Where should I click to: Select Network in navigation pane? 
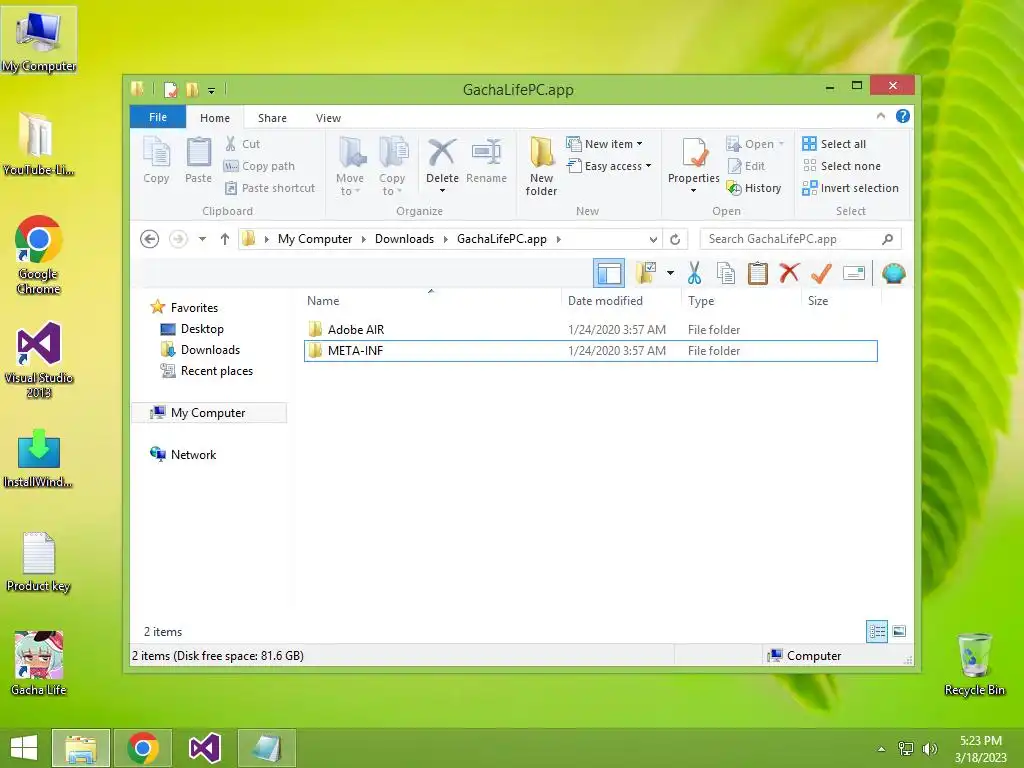(184, 455)
